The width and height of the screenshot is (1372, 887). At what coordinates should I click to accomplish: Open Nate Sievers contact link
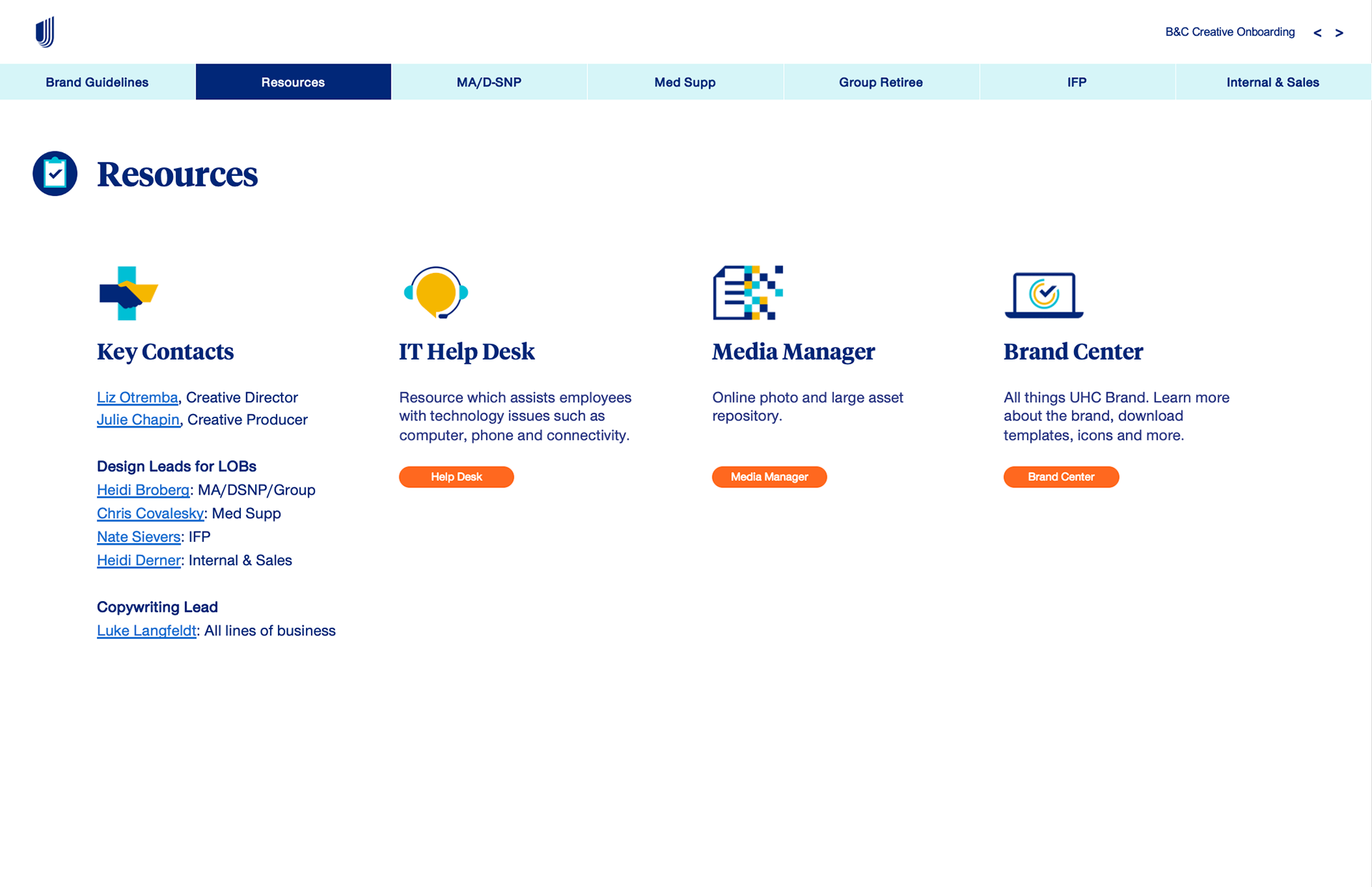(x=139, y=537)
